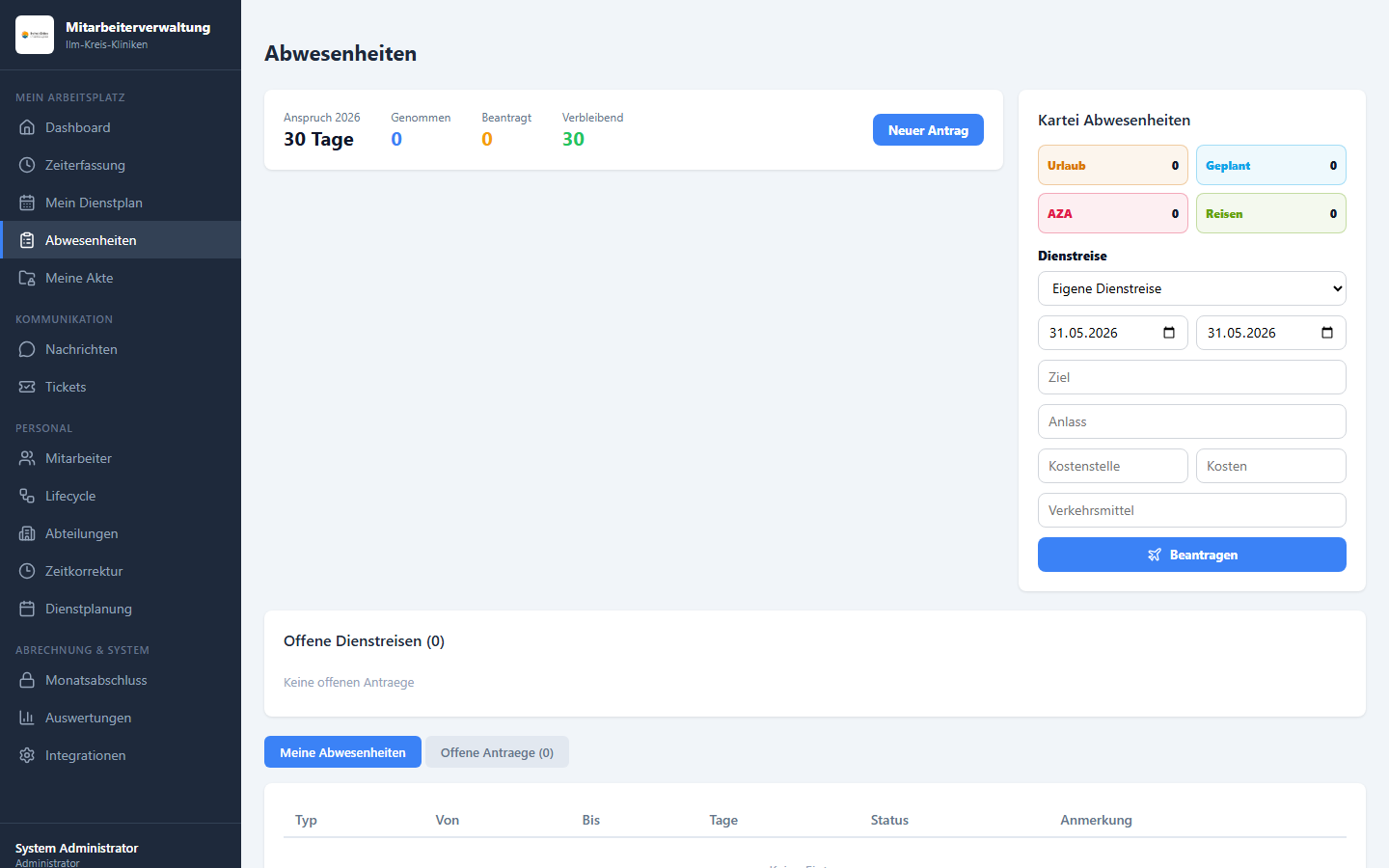Select the AZA category card
The image size is (1389, 868).
(1113, 213)
